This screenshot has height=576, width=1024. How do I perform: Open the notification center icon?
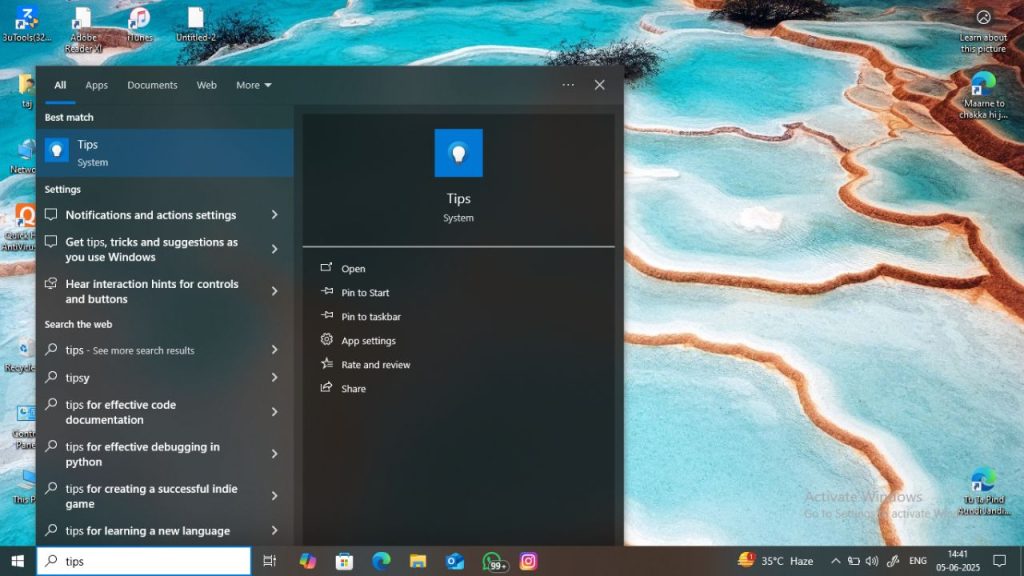(999, 561)
